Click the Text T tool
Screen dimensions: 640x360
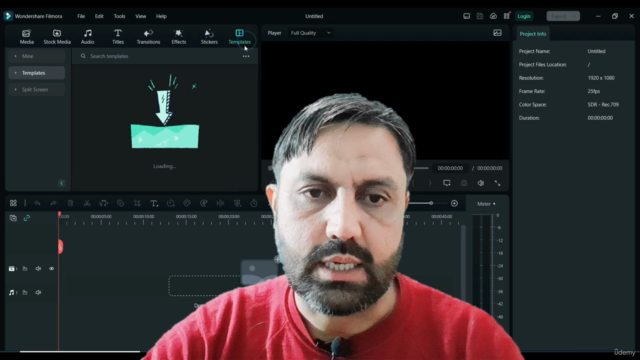tap(154, 203)
